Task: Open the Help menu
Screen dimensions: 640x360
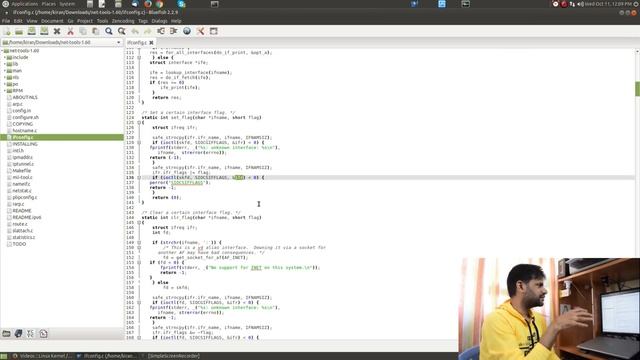Action: point(176,21)
